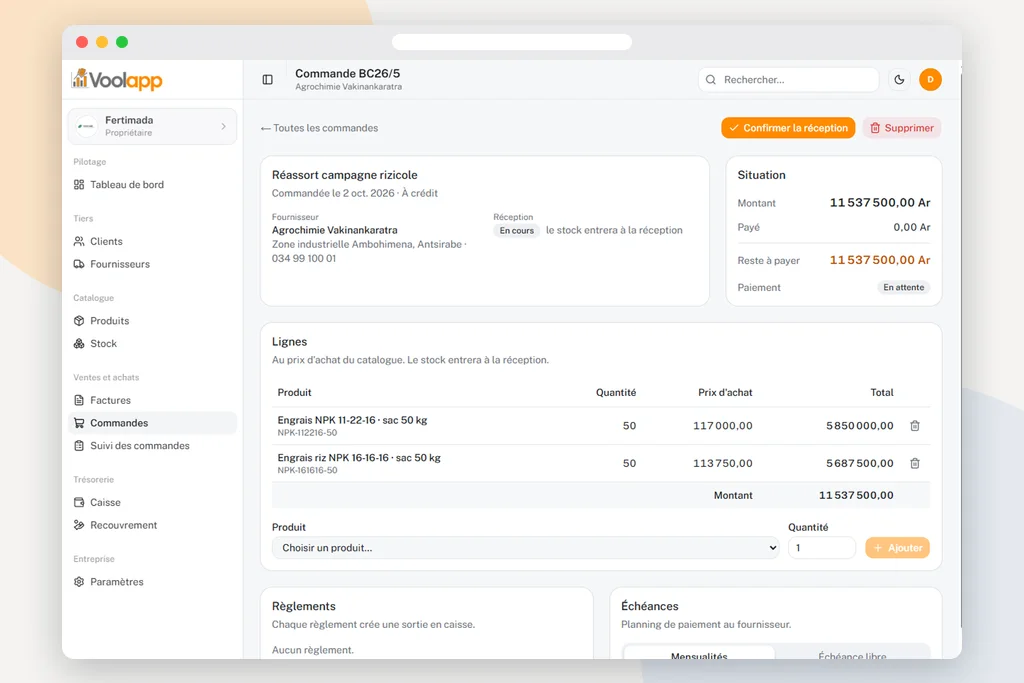Click the Commandes cart icon
The image size is (1024, 683).
click(79, 423)
